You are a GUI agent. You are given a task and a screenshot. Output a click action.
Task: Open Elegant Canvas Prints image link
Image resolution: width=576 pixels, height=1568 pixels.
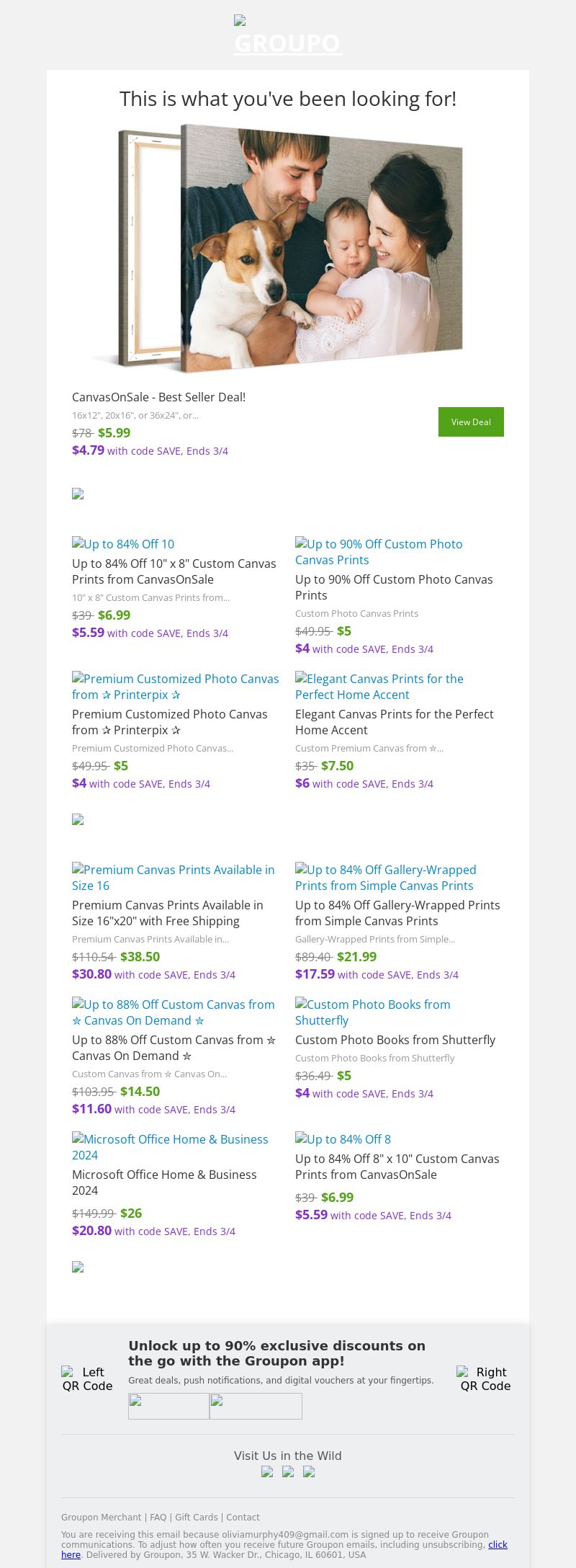379,687
